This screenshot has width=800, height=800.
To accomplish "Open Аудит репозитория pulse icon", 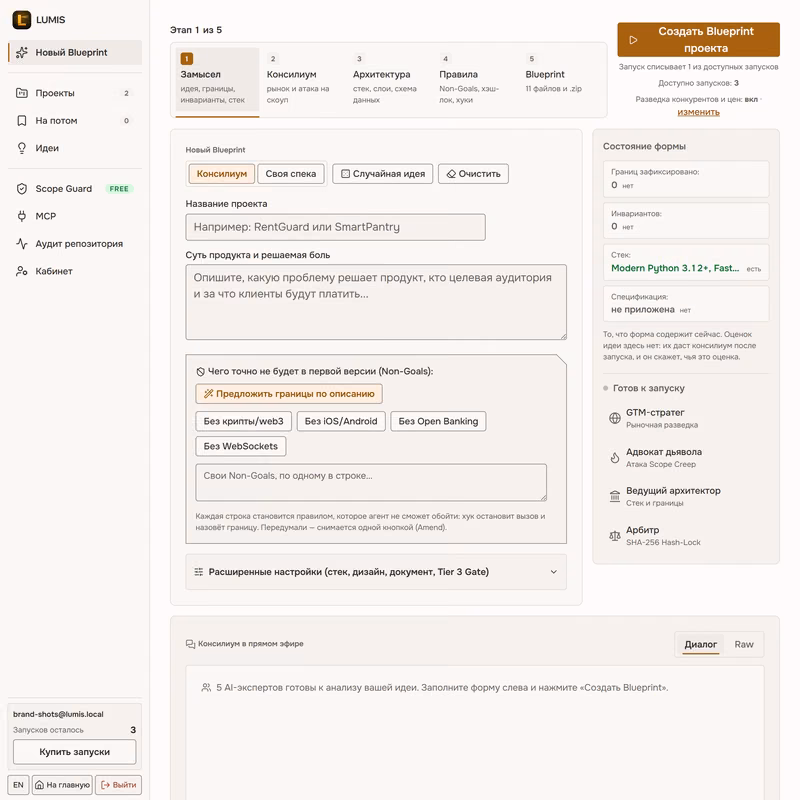I will 21,243.
